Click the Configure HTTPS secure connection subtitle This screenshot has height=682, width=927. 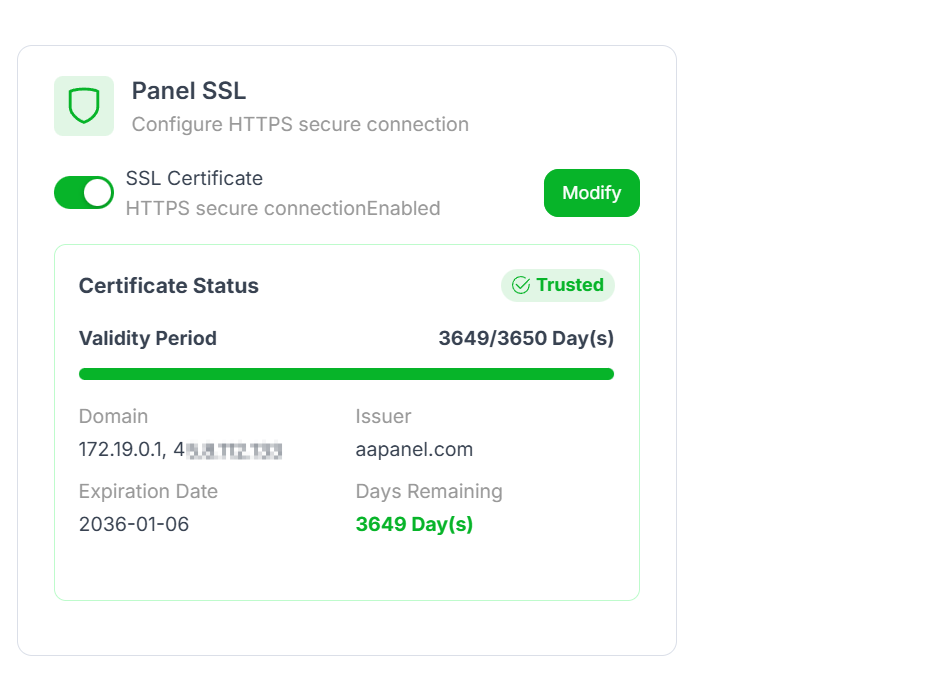tap(300, 125)
